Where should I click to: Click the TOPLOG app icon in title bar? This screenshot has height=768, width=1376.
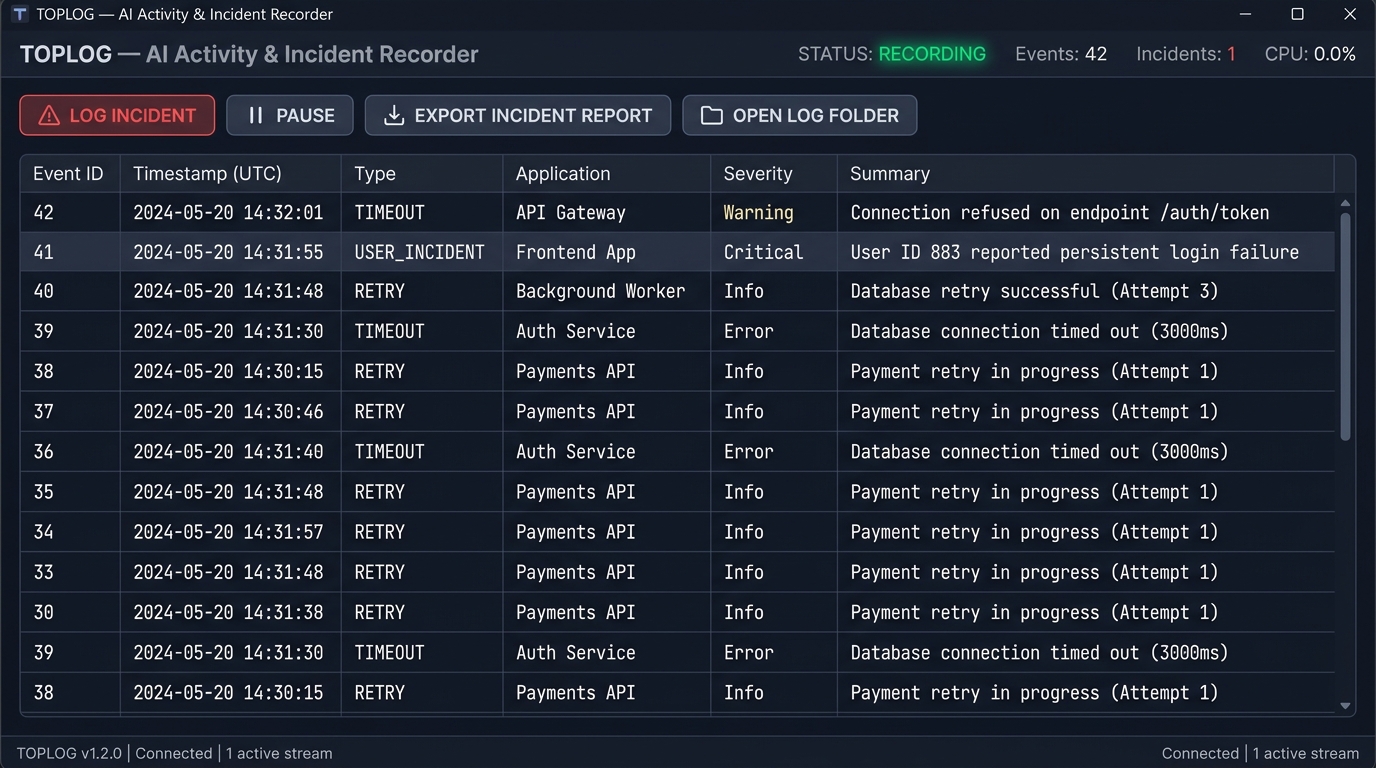[x=19, y=14]
